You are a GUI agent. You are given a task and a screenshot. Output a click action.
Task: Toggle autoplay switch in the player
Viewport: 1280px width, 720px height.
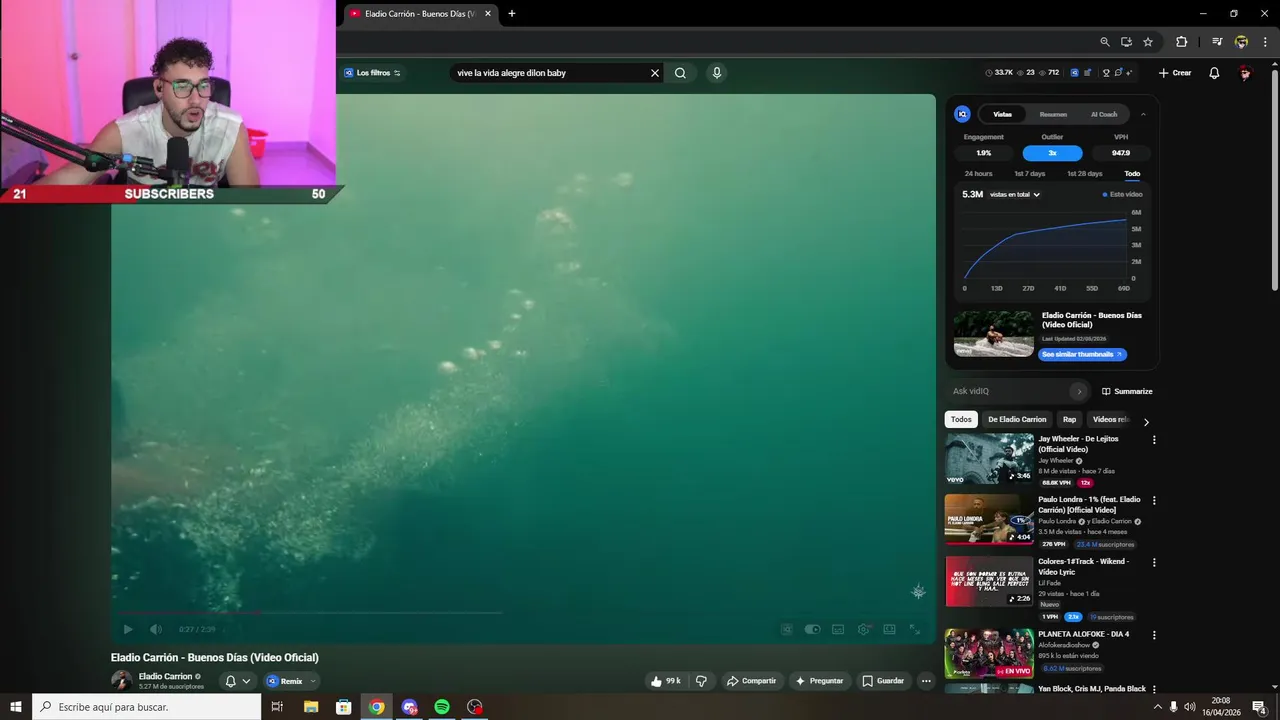(812, 629)
